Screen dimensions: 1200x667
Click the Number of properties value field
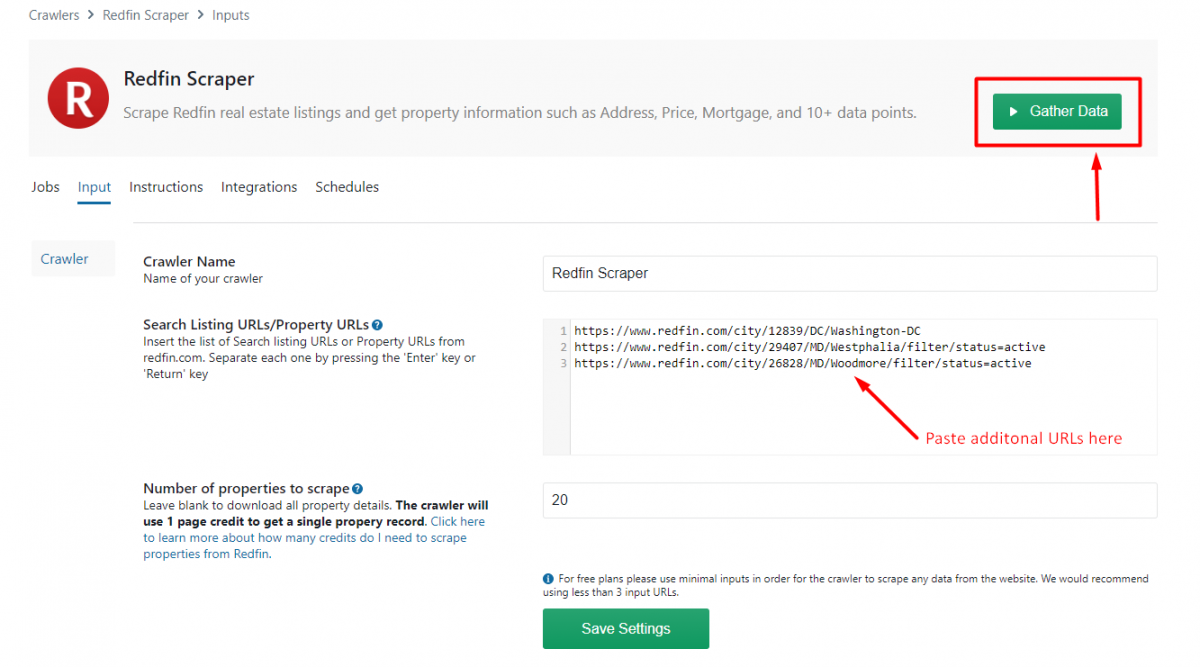[849, 499]
